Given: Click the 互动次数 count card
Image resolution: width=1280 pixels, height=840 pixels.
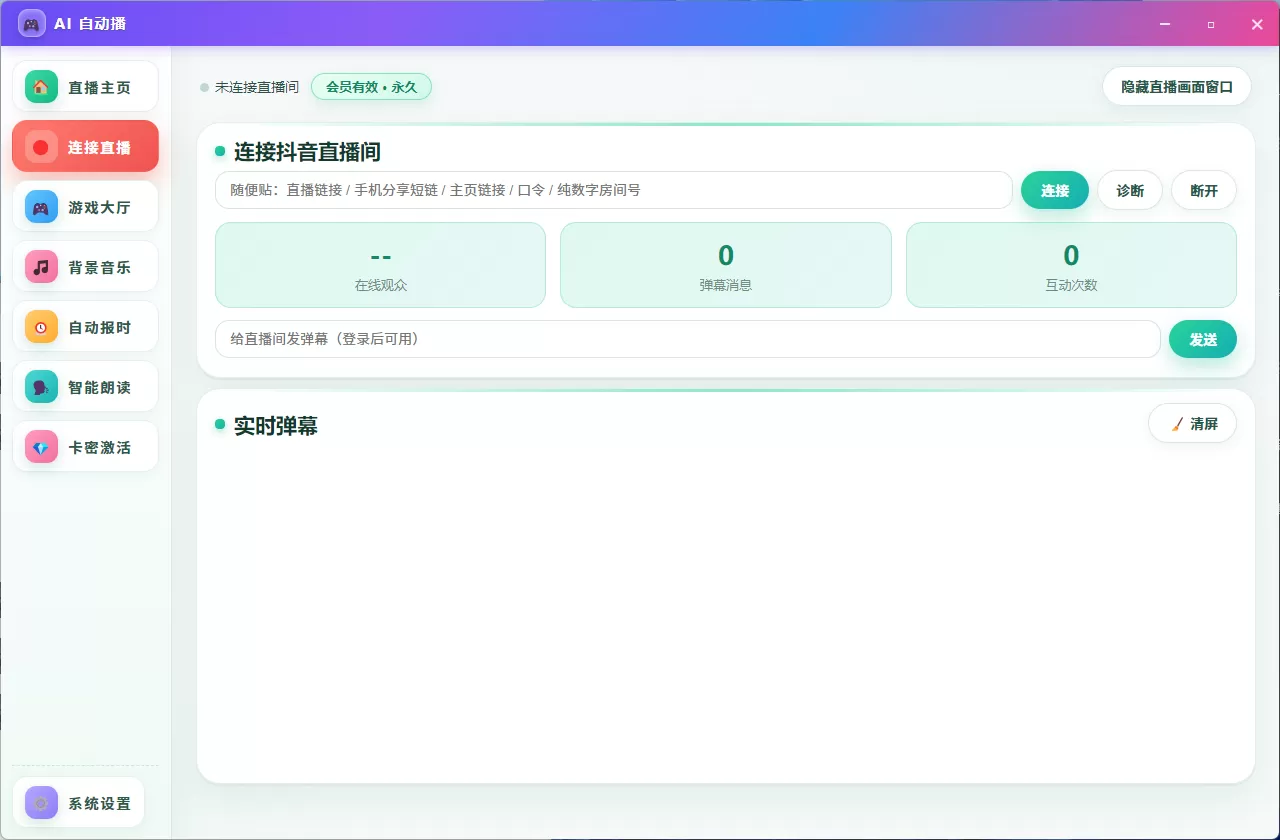Looking at the screenshot, I should tap(1071, 265).
